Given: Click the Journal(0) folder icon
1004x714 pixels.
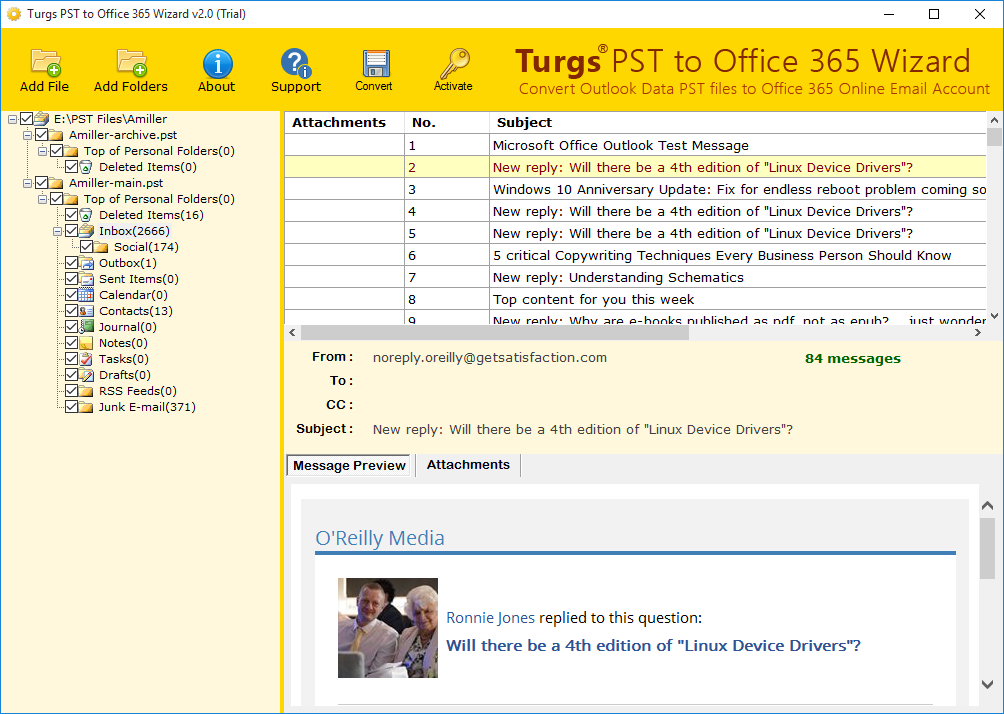Looking at the screenshot, I should [87, 327].
